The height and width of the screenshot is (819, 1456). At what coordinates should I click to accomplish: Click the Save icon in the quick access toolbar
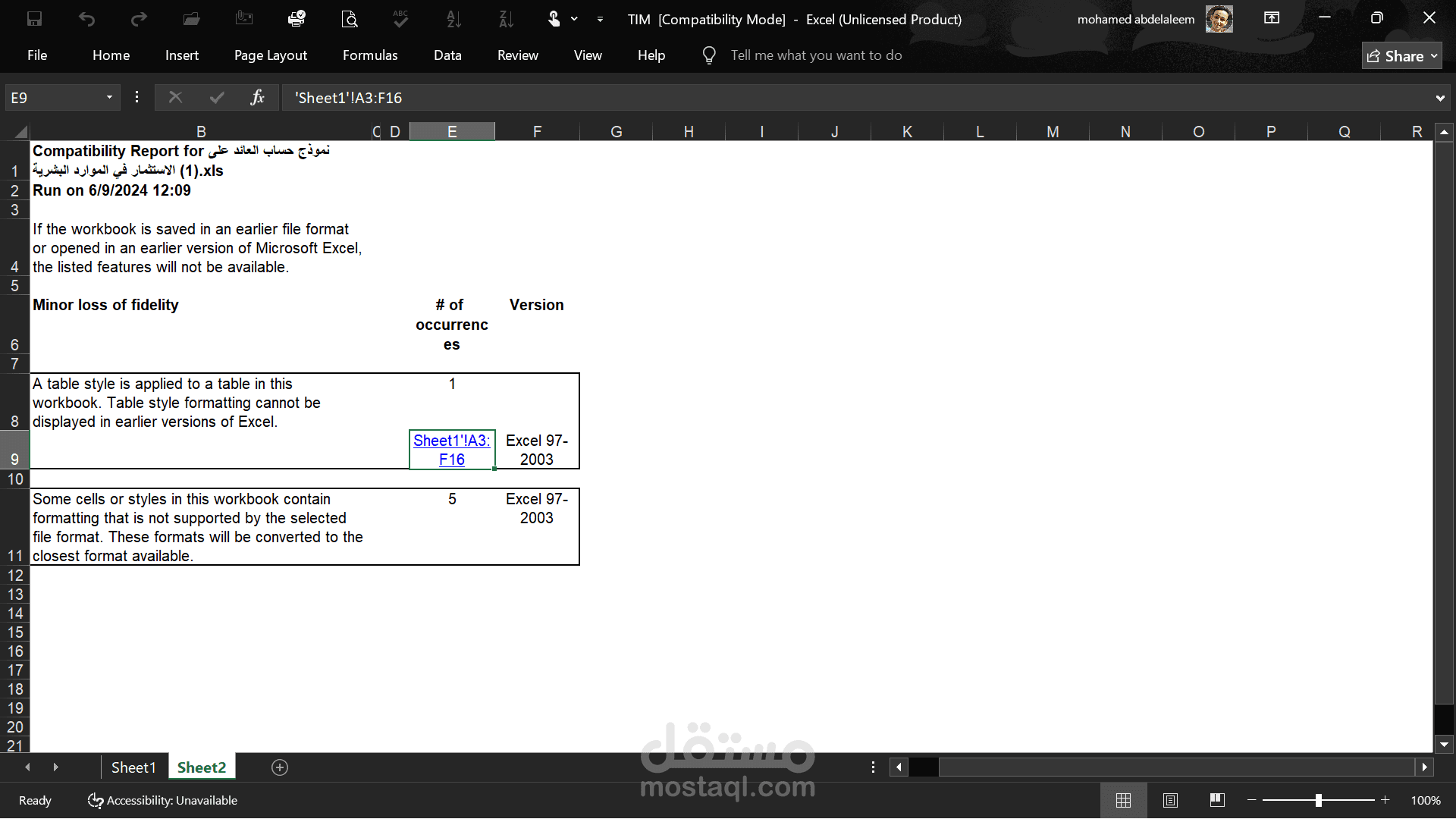pos(34,19)
